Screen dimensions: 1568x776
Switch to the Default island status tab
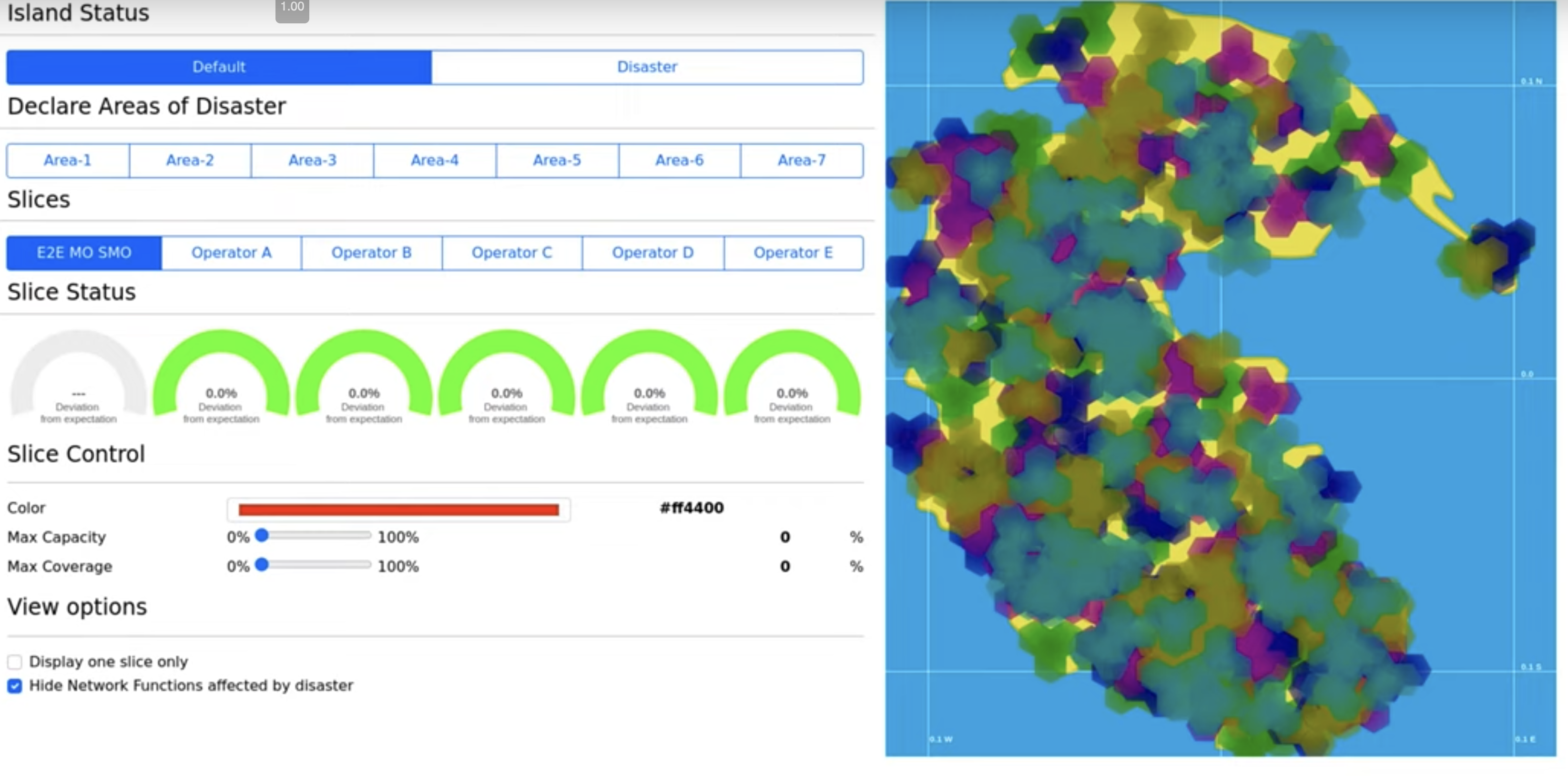pos(219,67)
